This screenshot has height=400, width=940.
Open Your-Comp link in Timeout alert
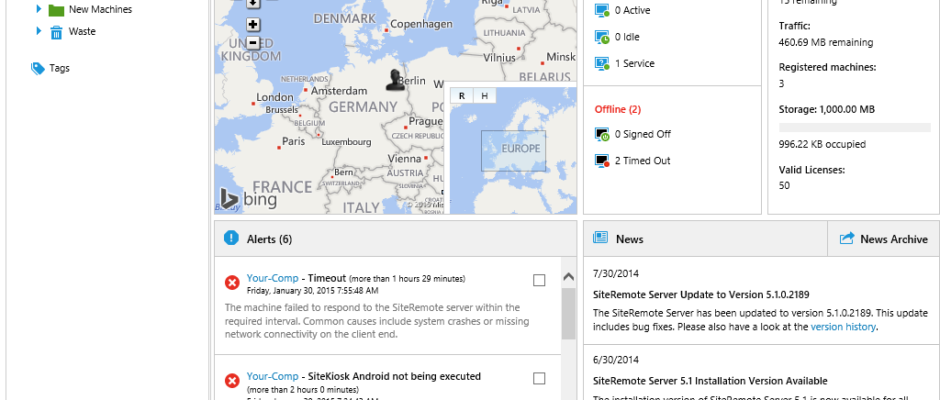point(272,278)
